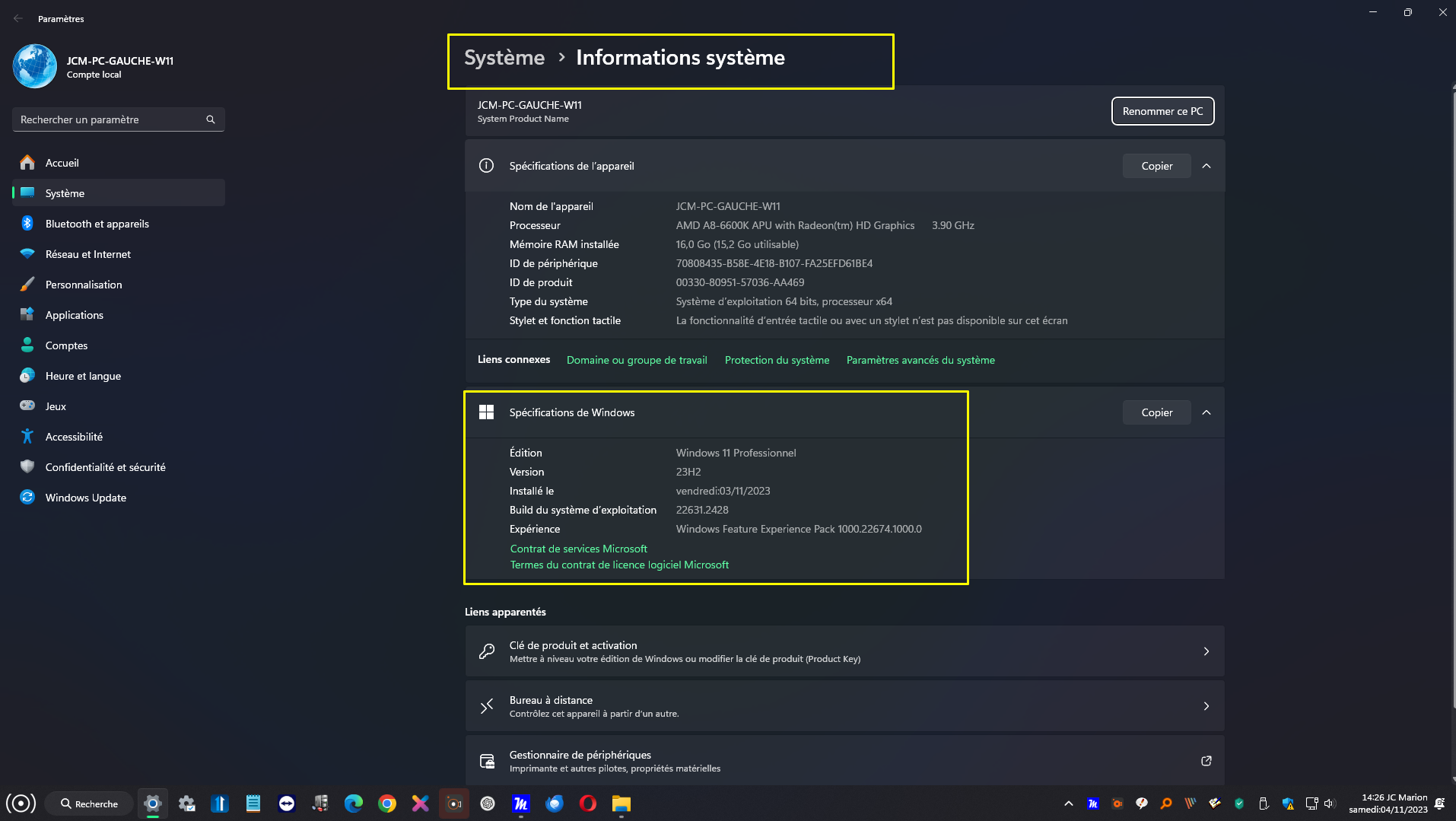Open Windows Update settings
Screen dimensions: 1456x821
pos(119,498)
